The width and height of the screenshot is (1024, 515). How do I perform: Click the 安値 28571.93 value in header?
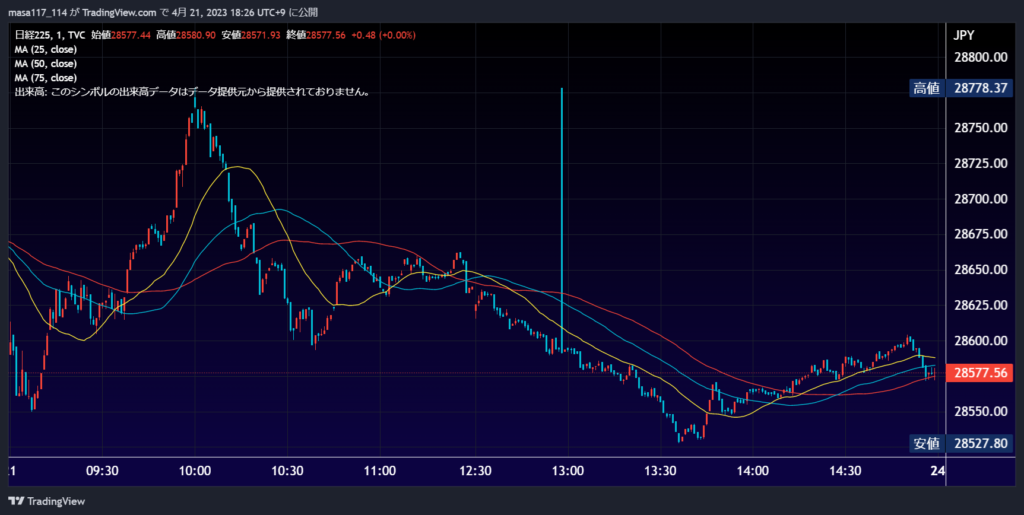tap(250, 35)
